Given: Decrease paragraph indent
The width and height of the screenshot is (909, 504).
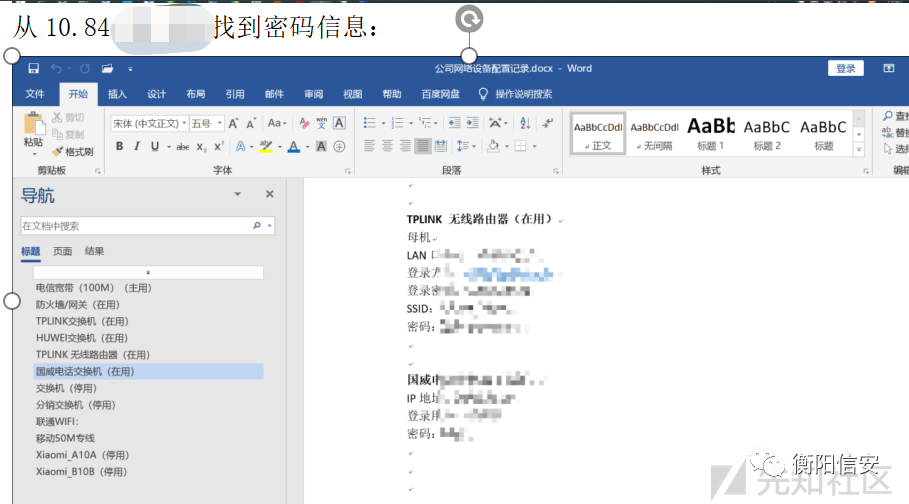Looking at the screenshot, I should point(454,123).
